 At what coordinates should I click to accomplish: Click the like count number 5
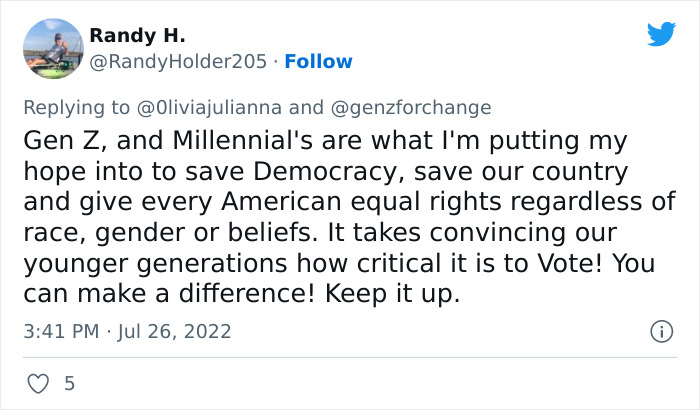[69, 383]
